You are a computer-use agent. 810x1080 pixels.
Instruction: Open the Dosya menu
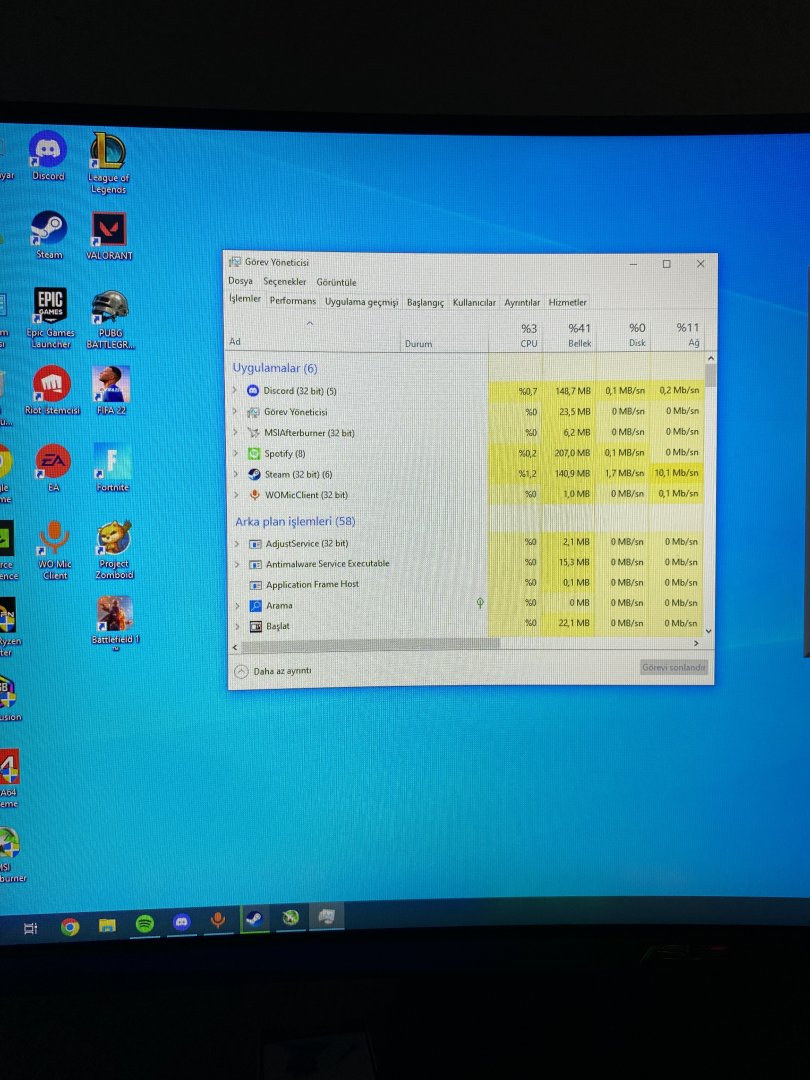(240, 281)
